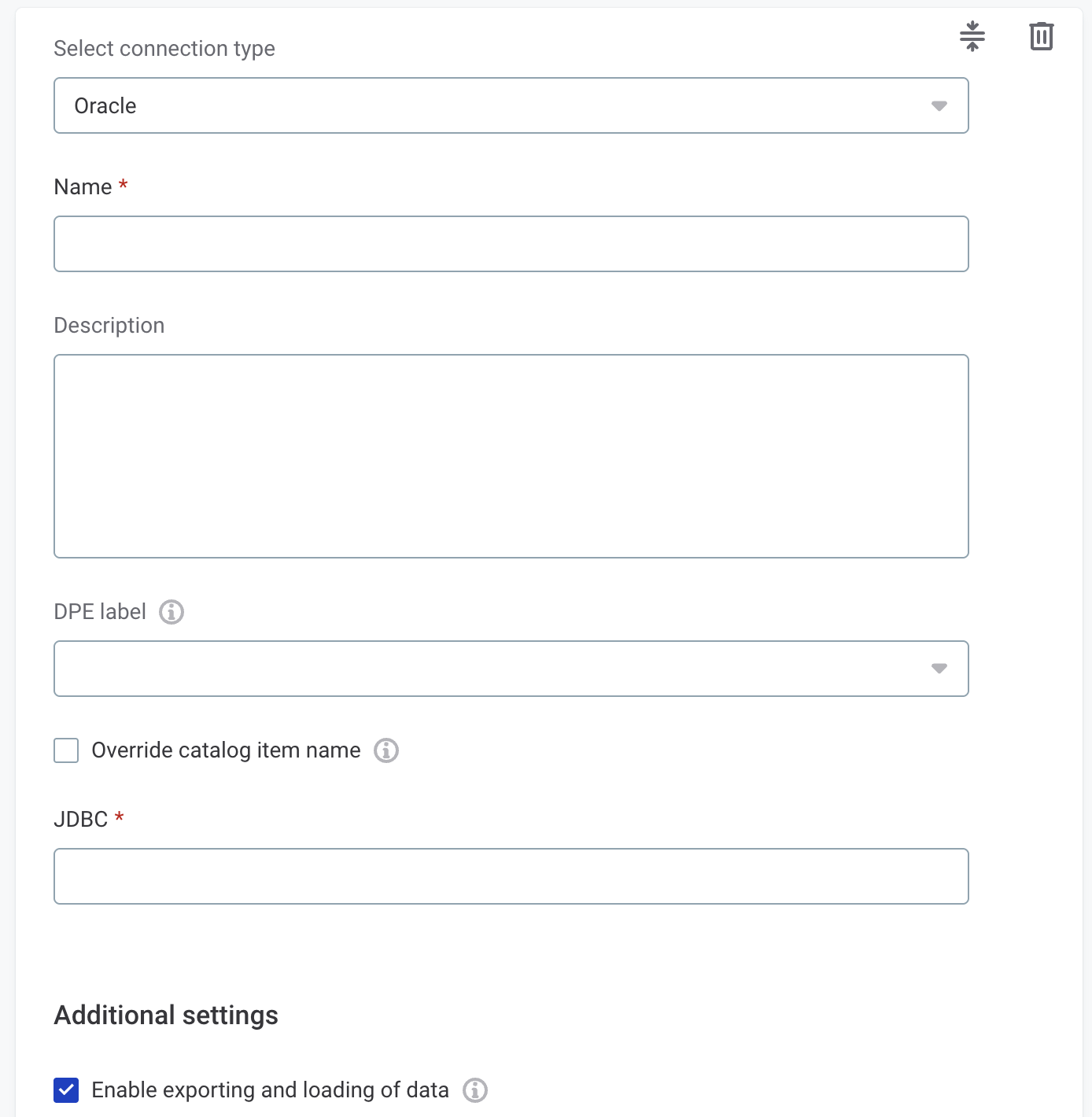Click the "Enable exporting and loading of data" text
This screenshot has height=1117, width=1092.
(270, 1090)
